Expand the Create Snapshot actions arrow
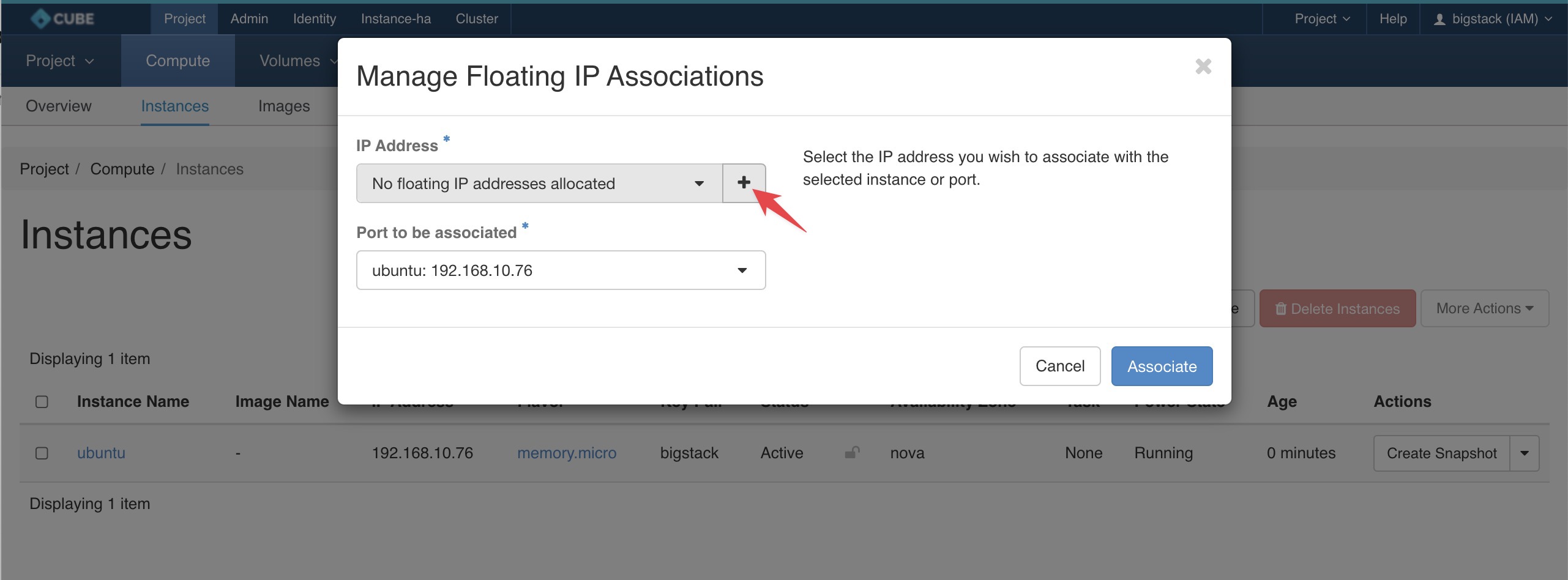 click(1524, 453)
